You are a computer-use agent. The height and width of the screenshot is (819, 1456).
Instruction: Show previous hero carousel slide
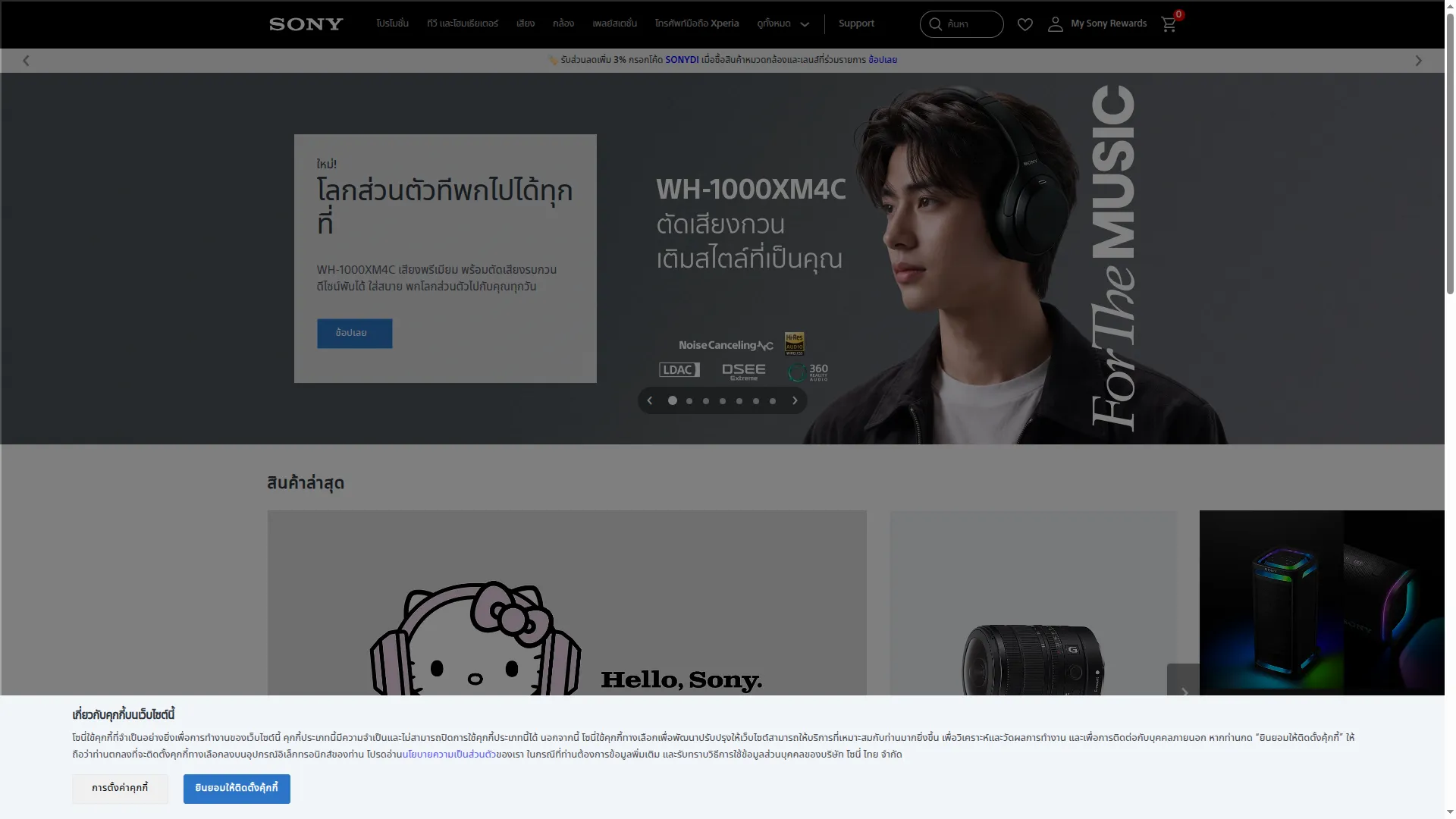coord(650,400)
